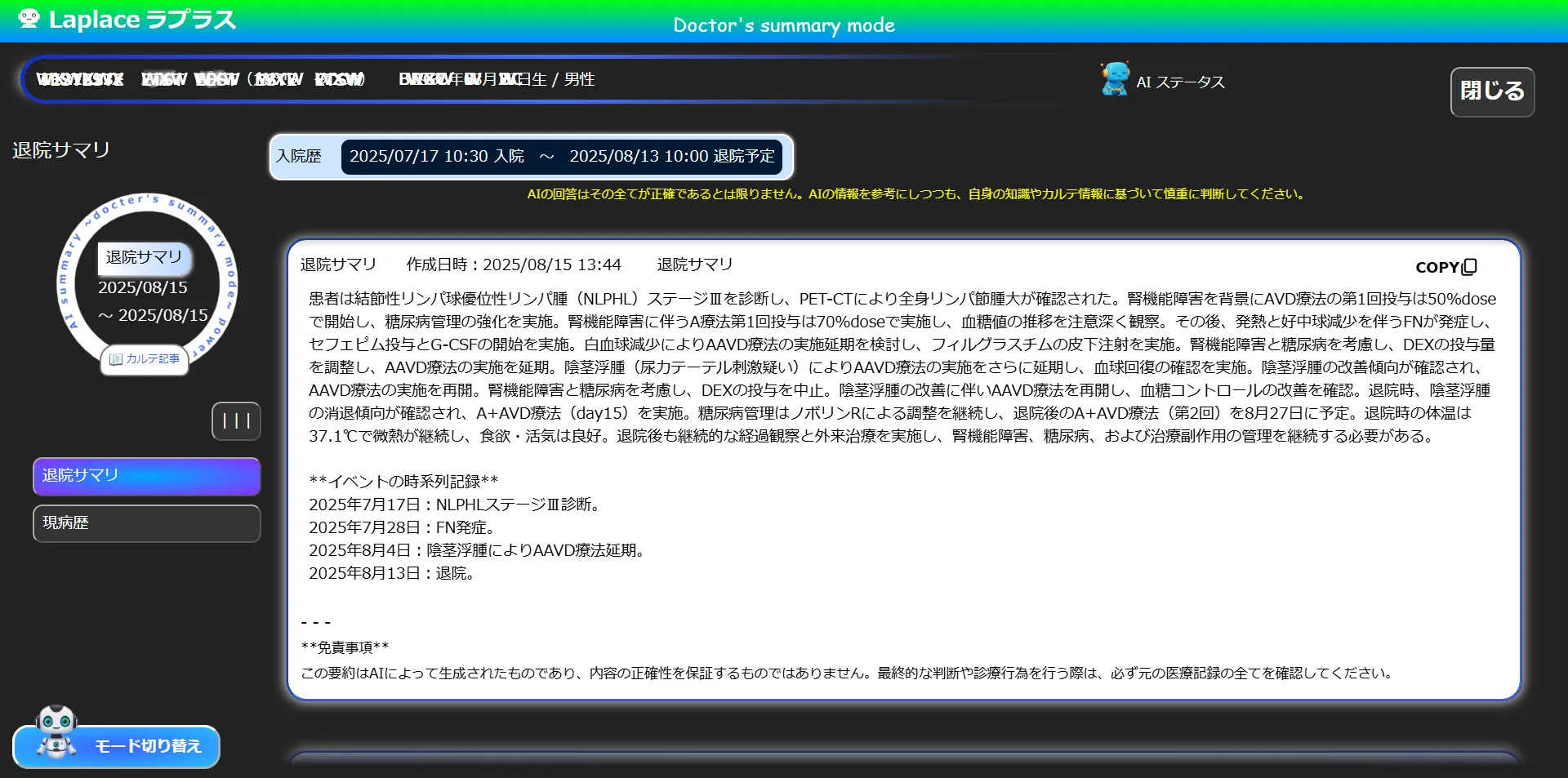Image resolution: width=1568 pixels, height=778 pixels.
Task: Expand the admission history date bar
Action: point(561,157)
